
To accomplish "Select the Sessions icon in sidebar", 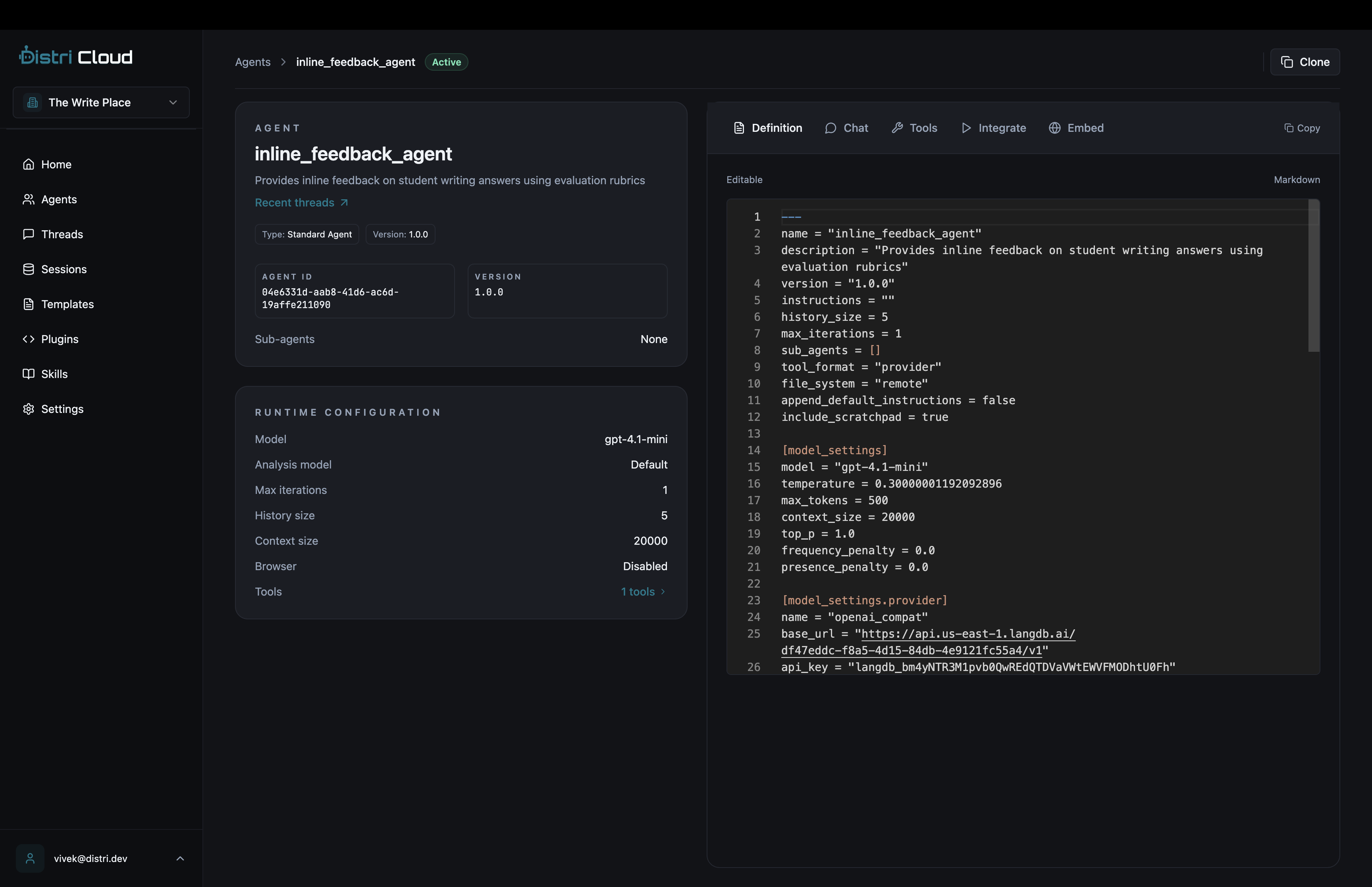I will tap(29, 269).
